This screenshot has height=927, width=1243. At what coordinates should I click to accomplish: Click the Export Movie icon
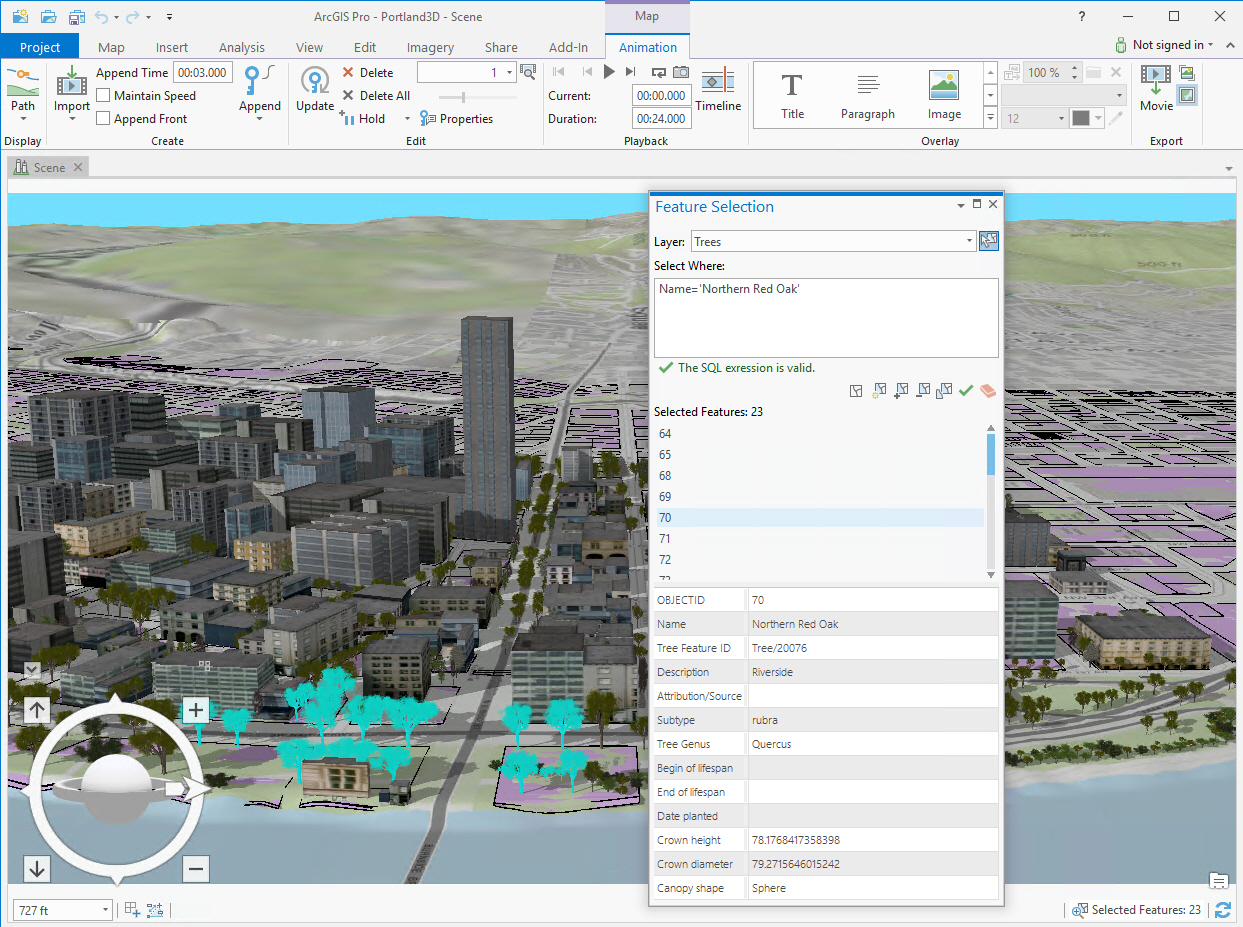point(1156,82)
